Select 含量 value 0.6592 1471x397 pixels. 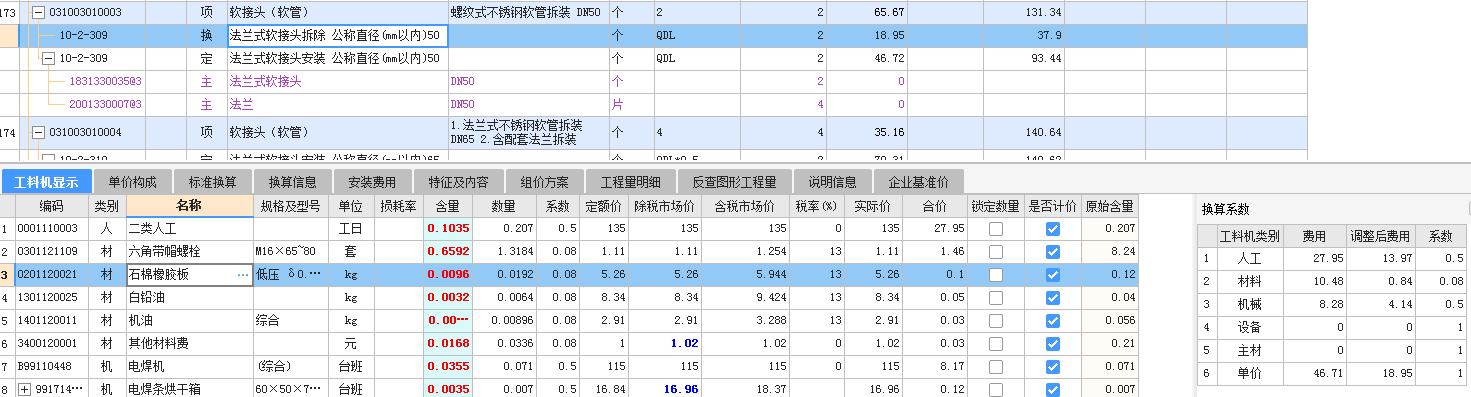448,251
